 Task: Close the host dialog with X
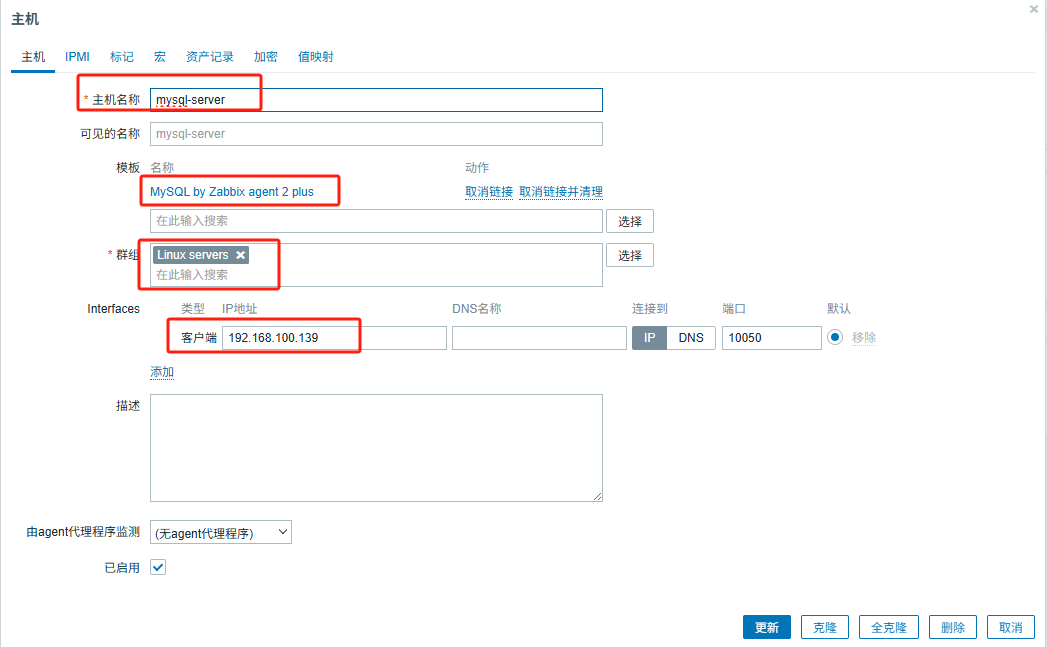pos(1034,9)
